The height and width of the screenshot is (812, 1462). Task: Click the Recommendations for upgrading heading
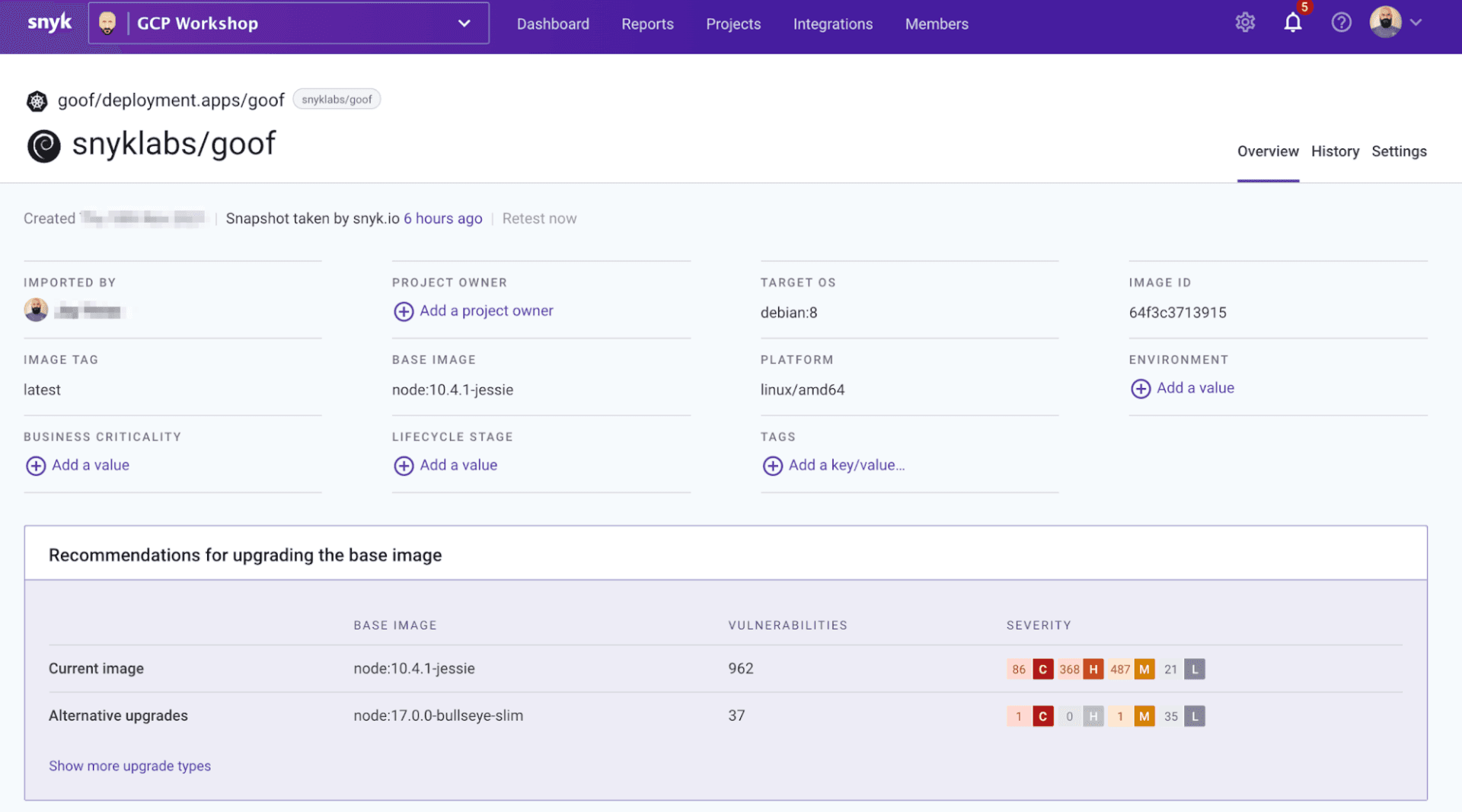pyautogui.click(x=245, y=555)
